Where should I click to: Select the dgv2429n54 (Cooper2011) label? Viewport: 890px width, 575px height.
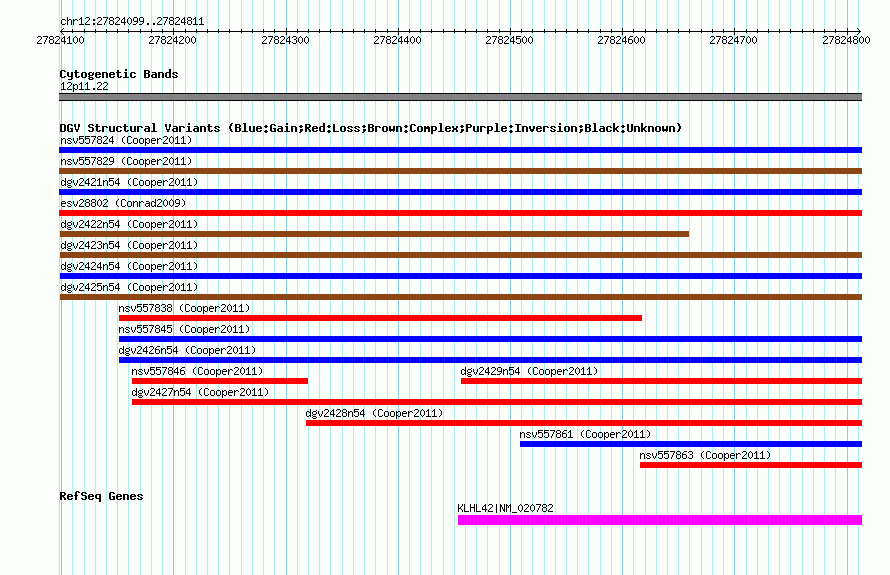[x=529, y=371]
